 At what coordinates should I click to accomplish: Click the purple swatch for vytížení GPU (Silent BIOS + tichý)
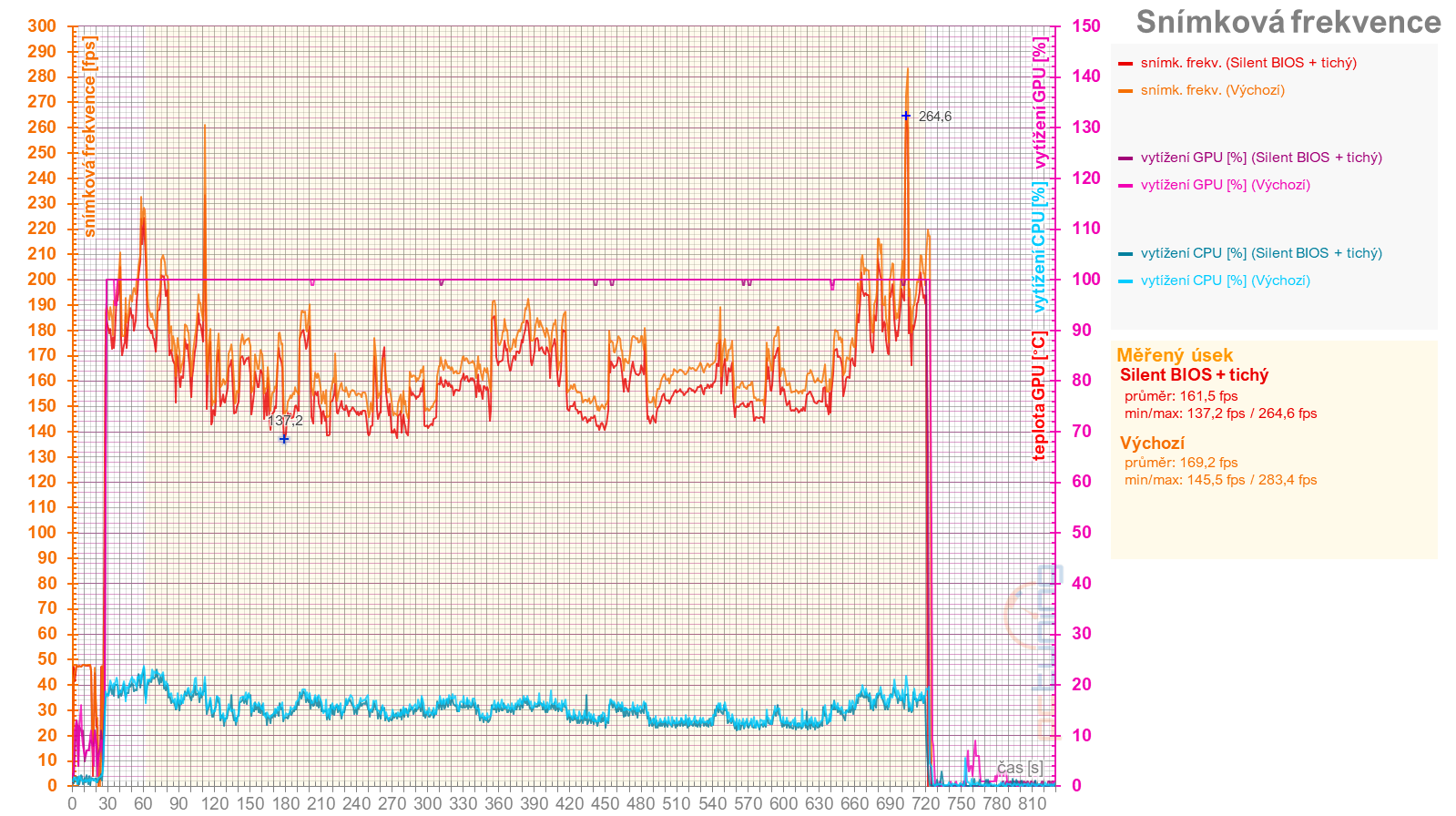[1125, 158]
